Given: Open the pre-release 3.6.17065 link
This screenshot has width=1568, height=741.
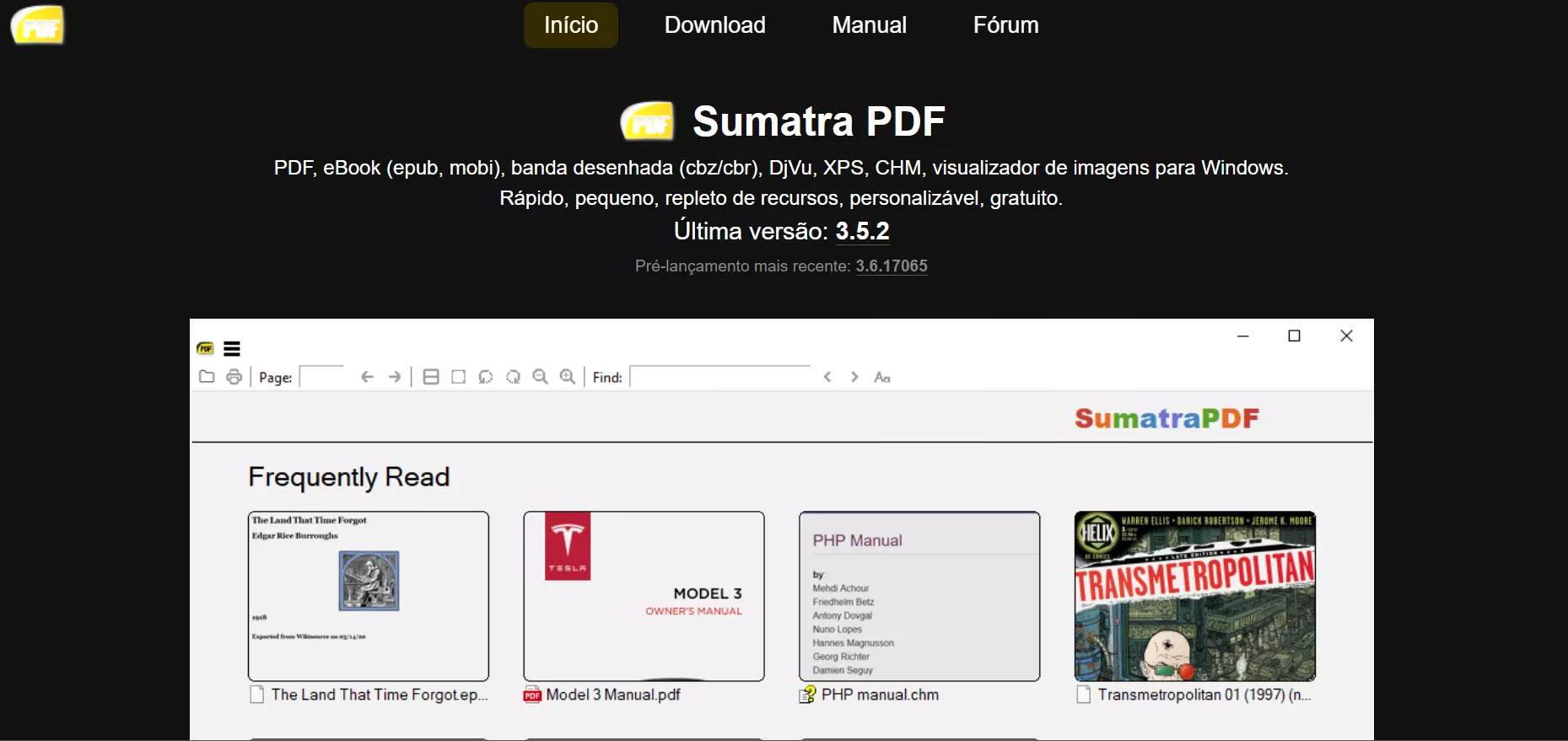Looking at the screenshot, I should [x=892, y=266].
